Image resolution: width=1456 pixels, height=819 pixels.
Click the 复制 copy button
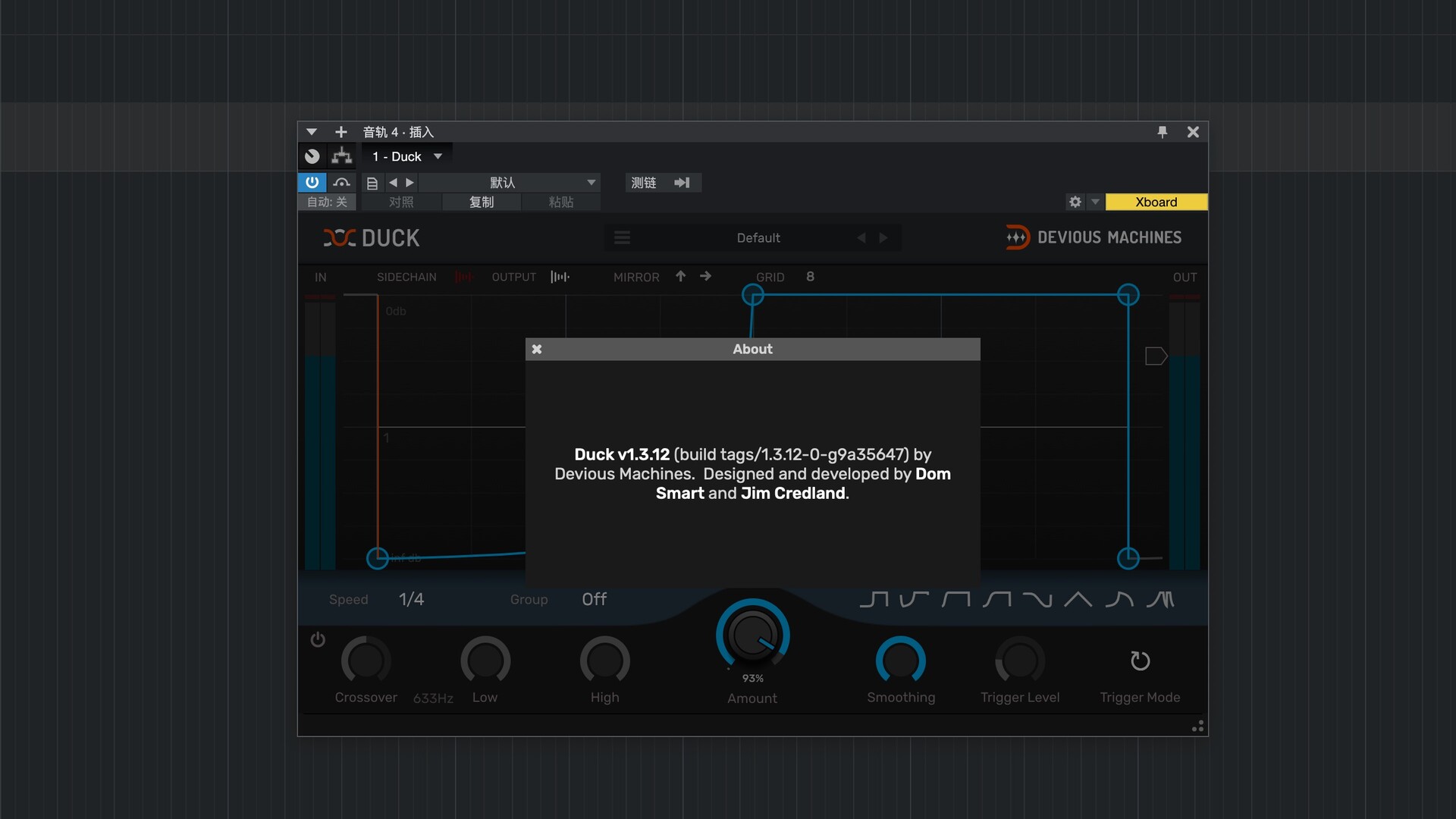coord(482,202)
